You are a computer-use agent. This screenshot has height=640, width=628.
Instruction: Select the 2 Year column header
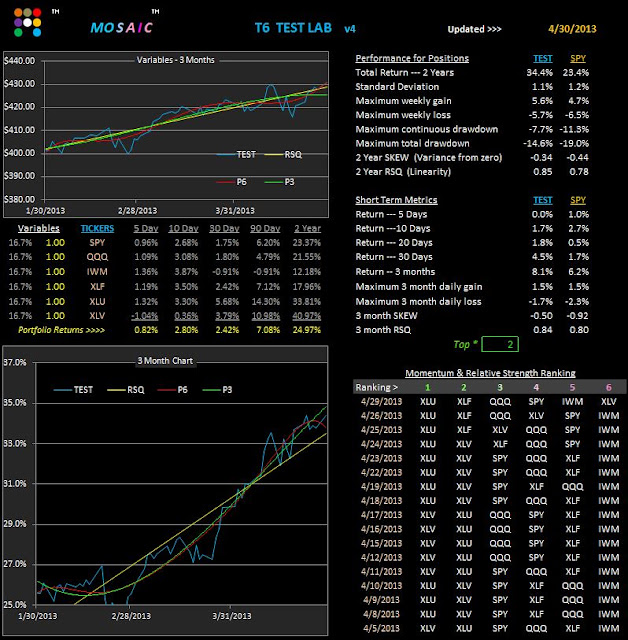pyautogui.click(x=308, y=229)
